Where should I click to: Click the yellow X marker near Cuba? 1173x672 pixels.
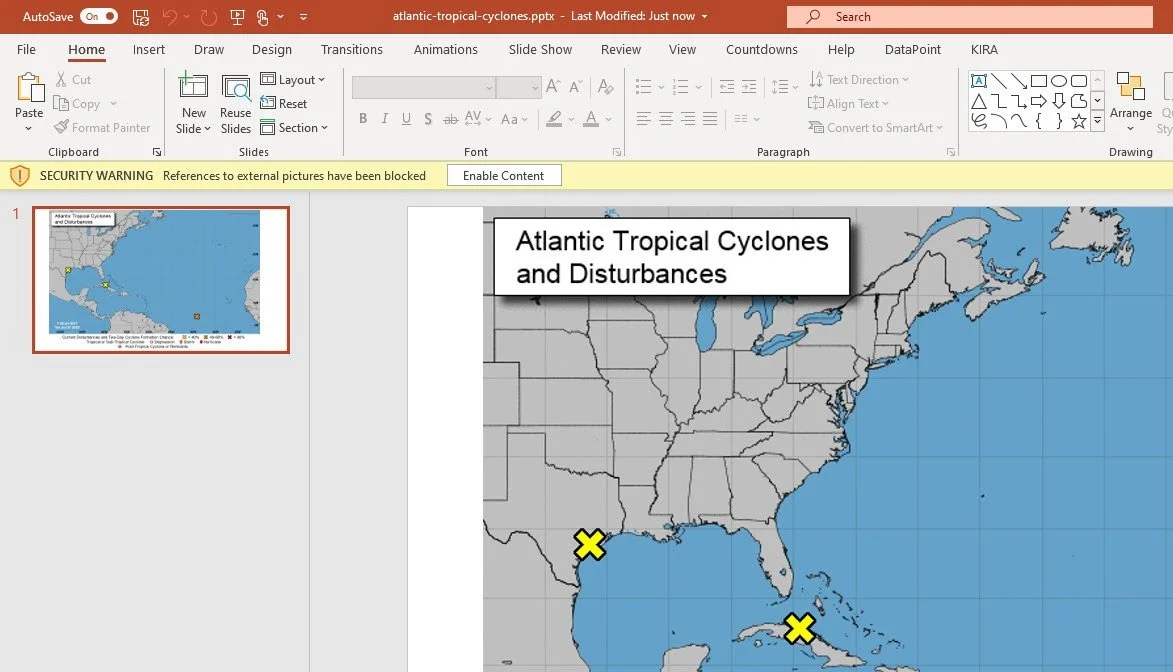click(800, 629)
